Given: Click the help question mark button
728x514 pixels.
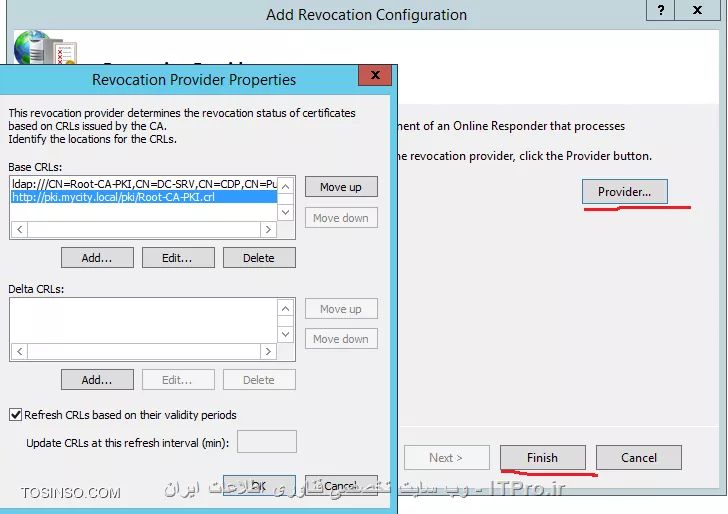Looking at the screenshot, I should [x=660, y=10].
